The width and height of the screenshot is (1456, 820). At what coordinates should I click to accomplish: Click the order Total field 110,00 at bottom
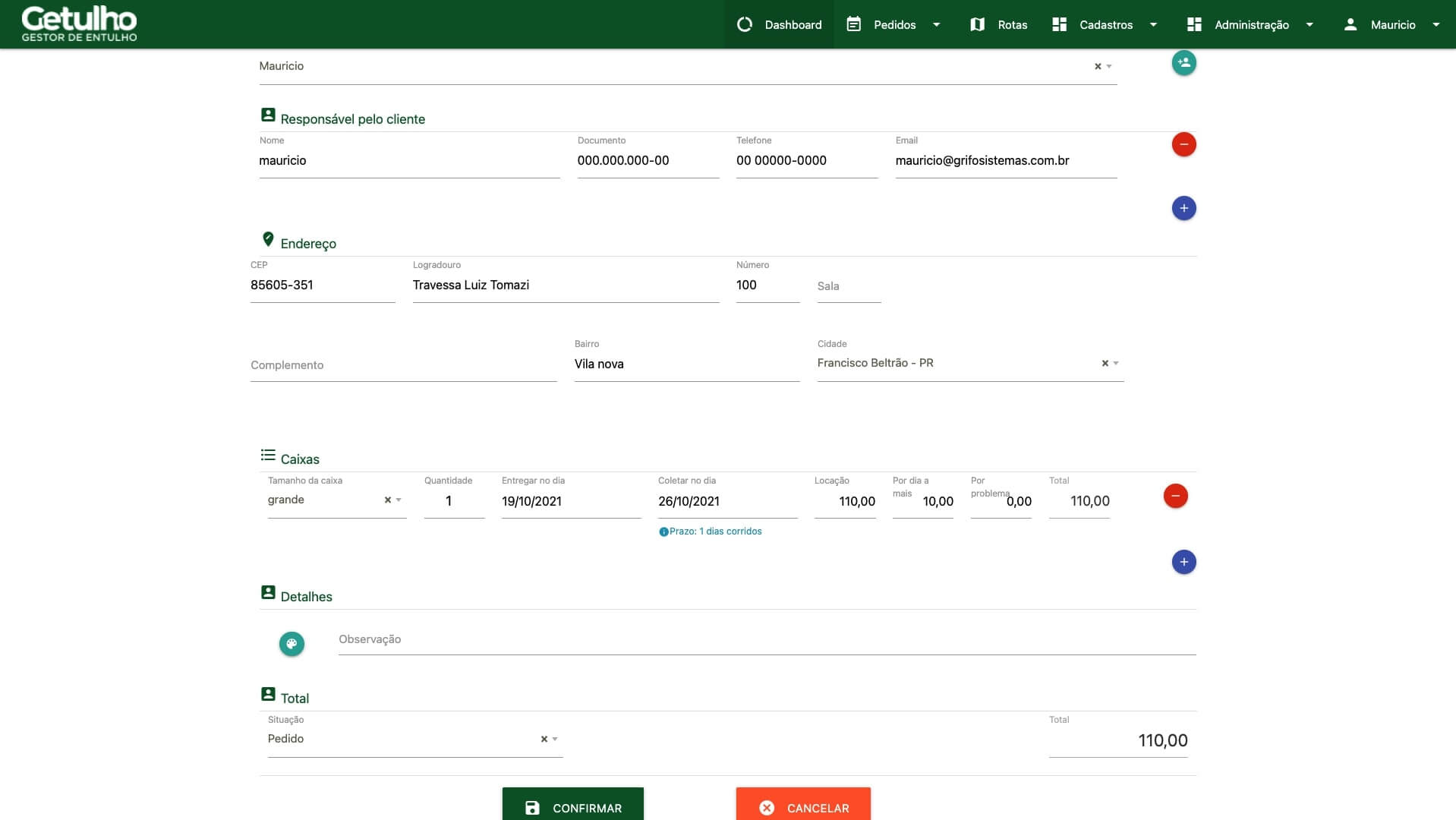(1118, 740)
